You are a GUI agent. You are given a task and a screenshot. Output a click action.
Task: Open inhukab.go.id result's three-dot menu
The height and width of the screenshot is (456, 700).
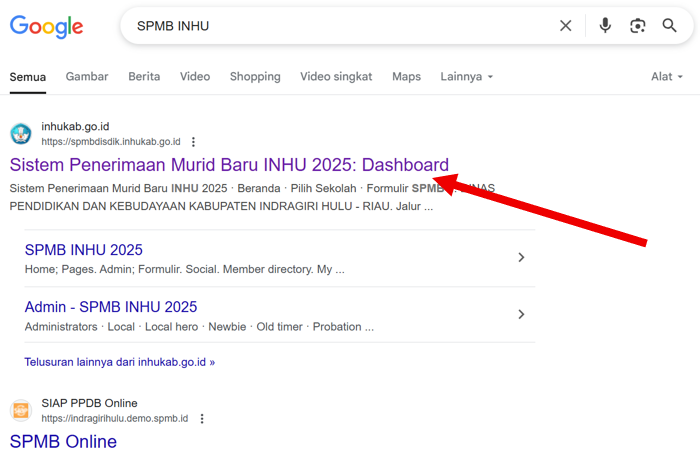point(193,142)
